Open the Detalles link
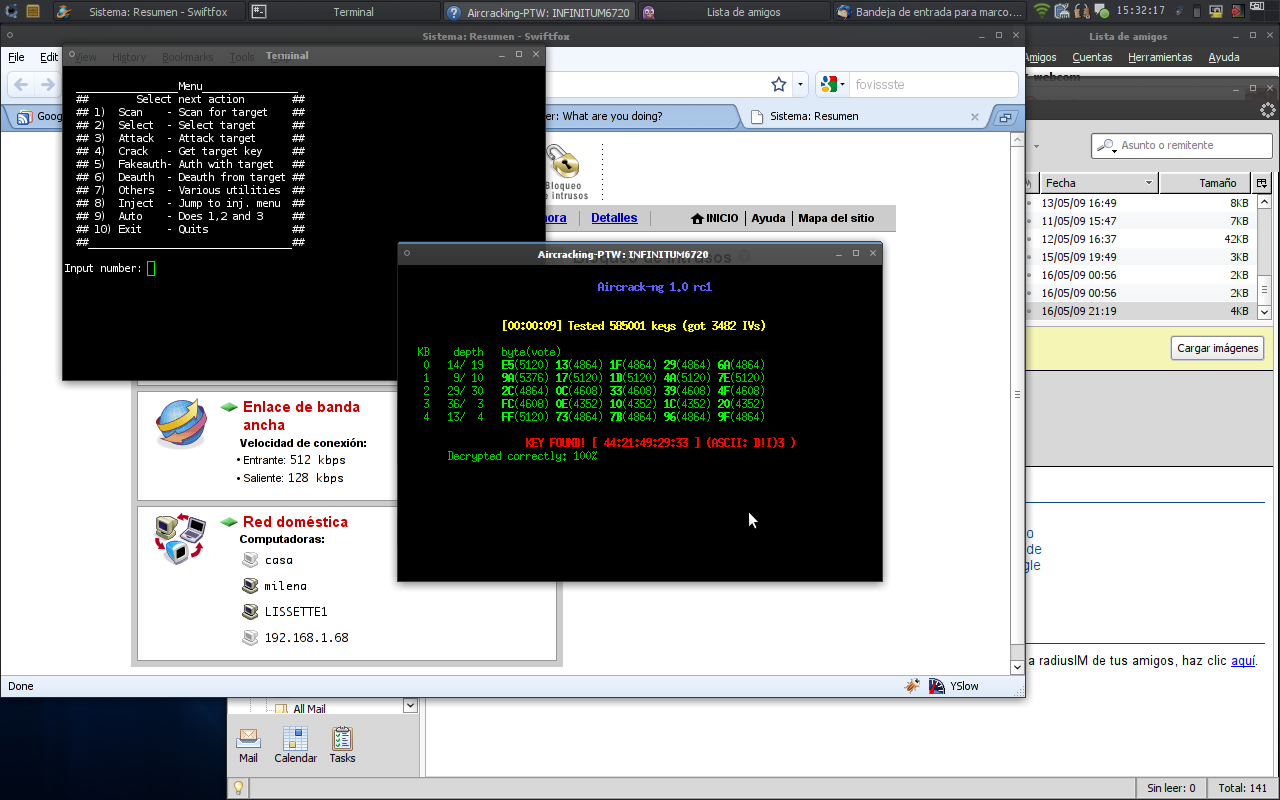Screen dimensions: 1280x800 614,217
